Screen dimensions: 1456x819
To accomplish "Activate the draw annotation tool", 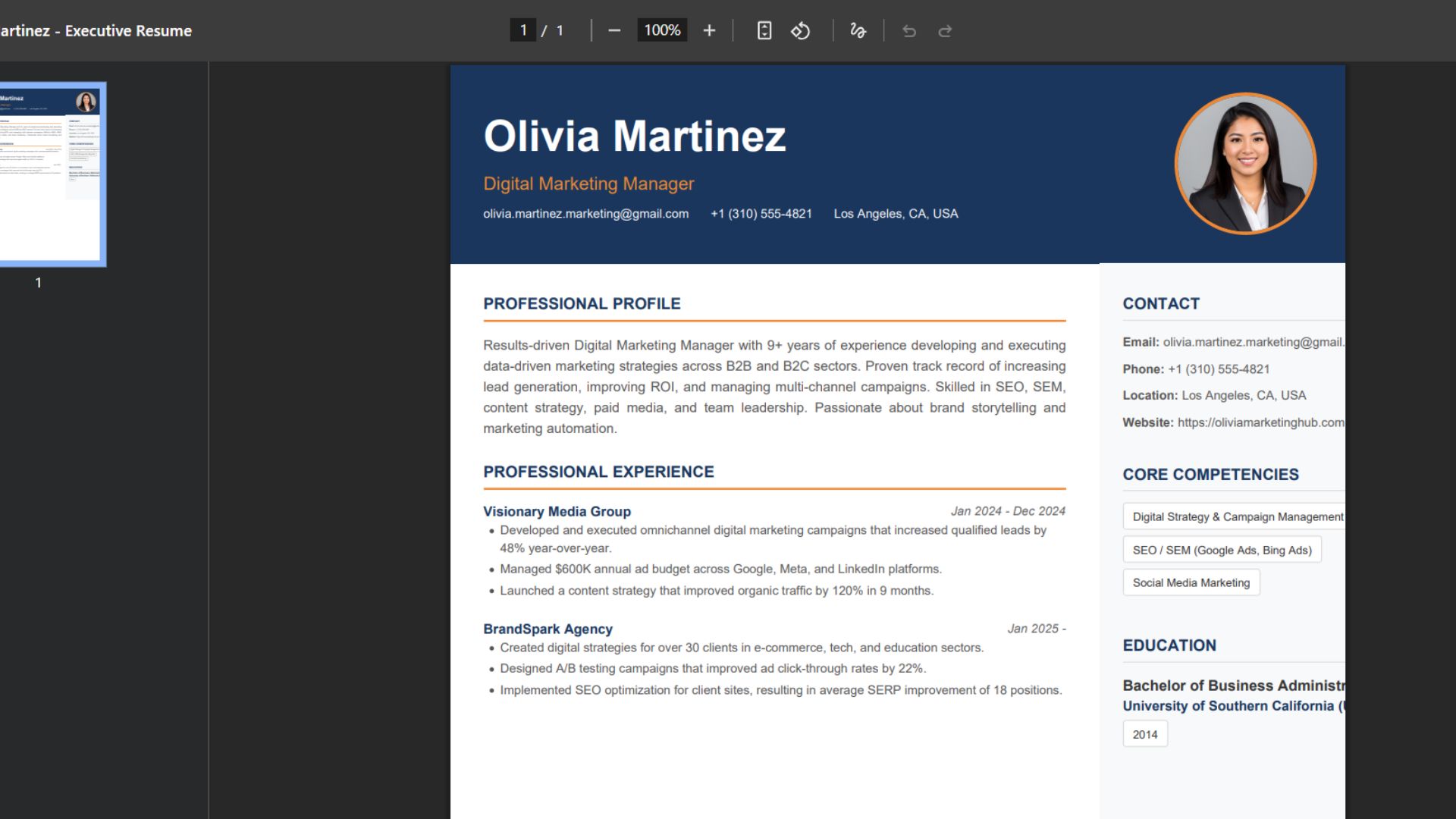I will 858,30.
